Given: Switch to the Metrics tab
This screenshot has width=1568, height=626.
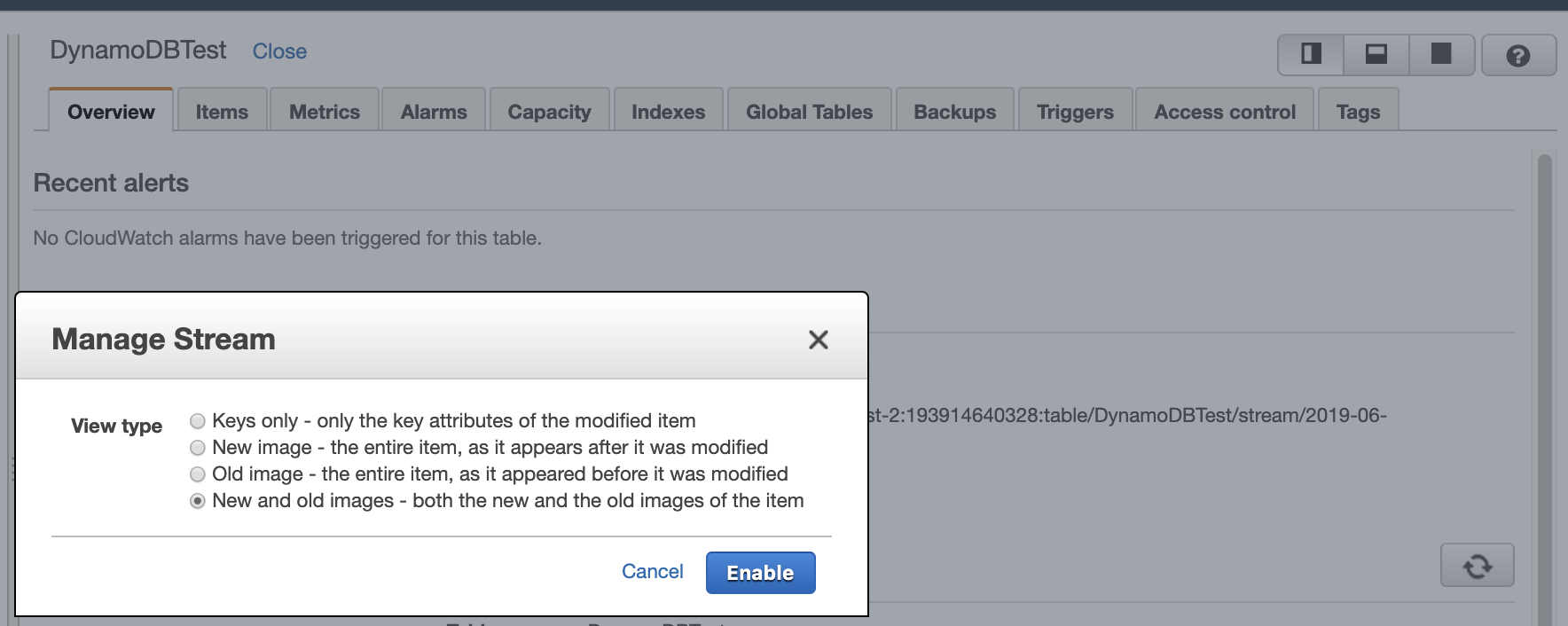Looking at the screenshot, I should pyautogui.click(x=325, y=112).
